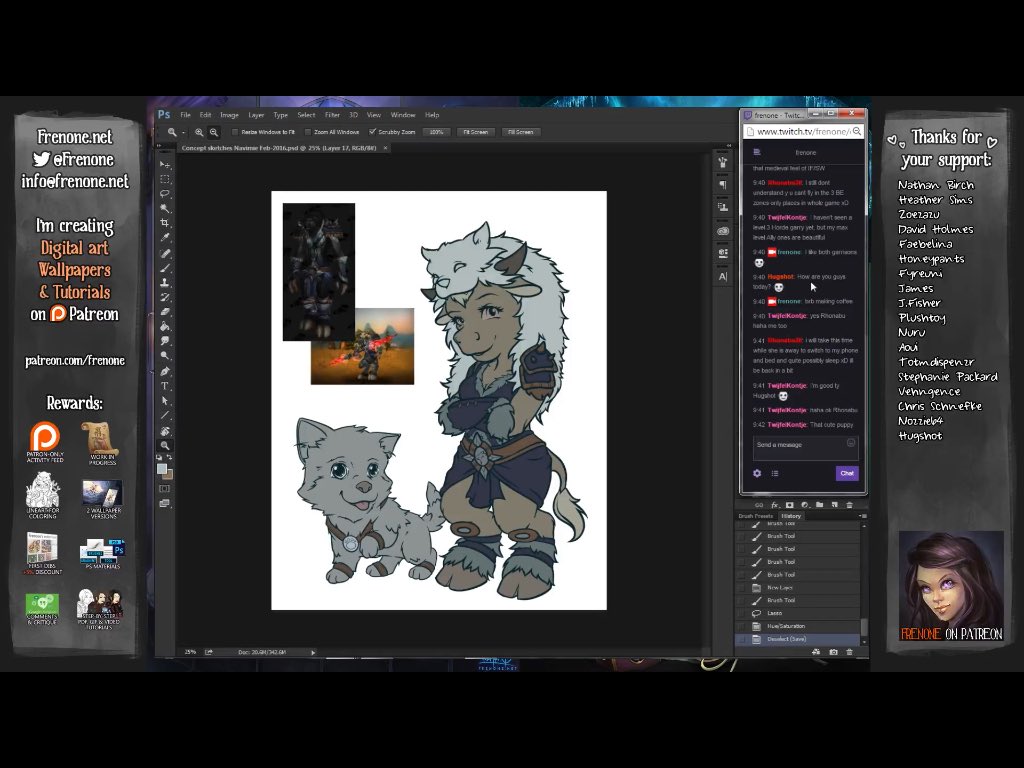Select the Type tool
This screenshot has height=768, width=1024.
point(165,386)
